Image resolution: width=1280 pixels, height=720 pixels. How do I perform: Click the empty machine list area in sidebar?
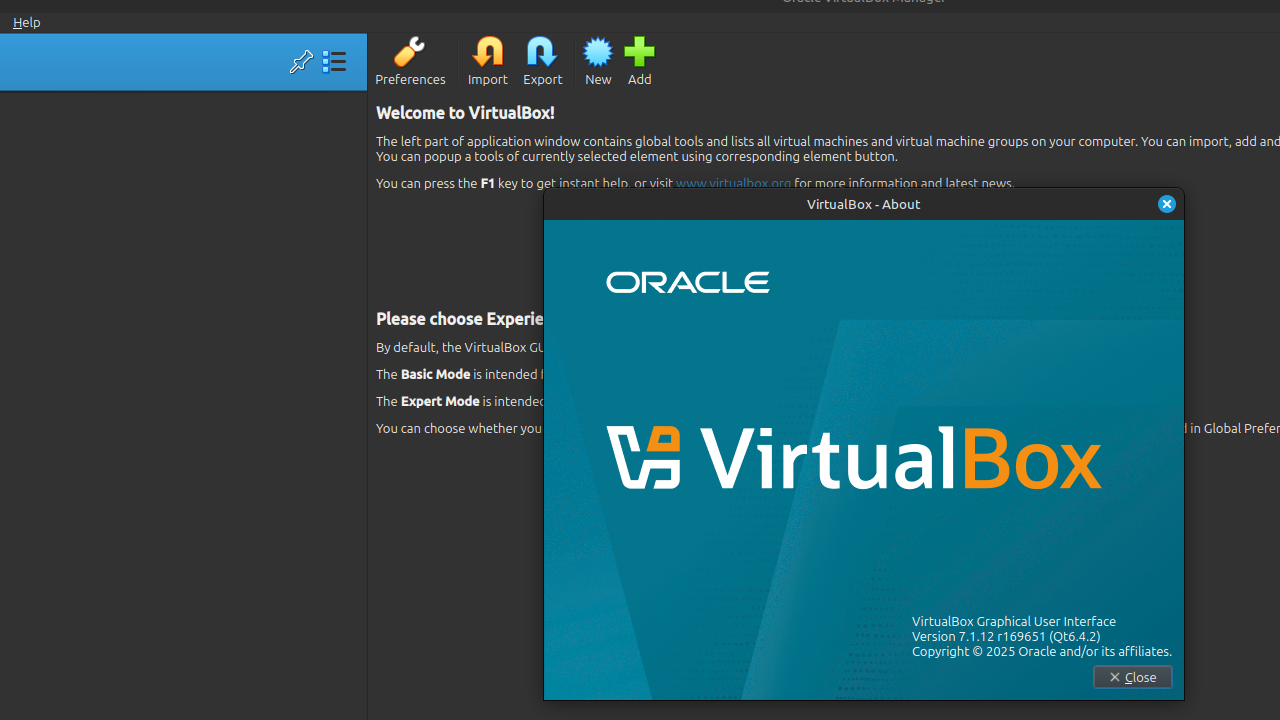pos(183,400)
